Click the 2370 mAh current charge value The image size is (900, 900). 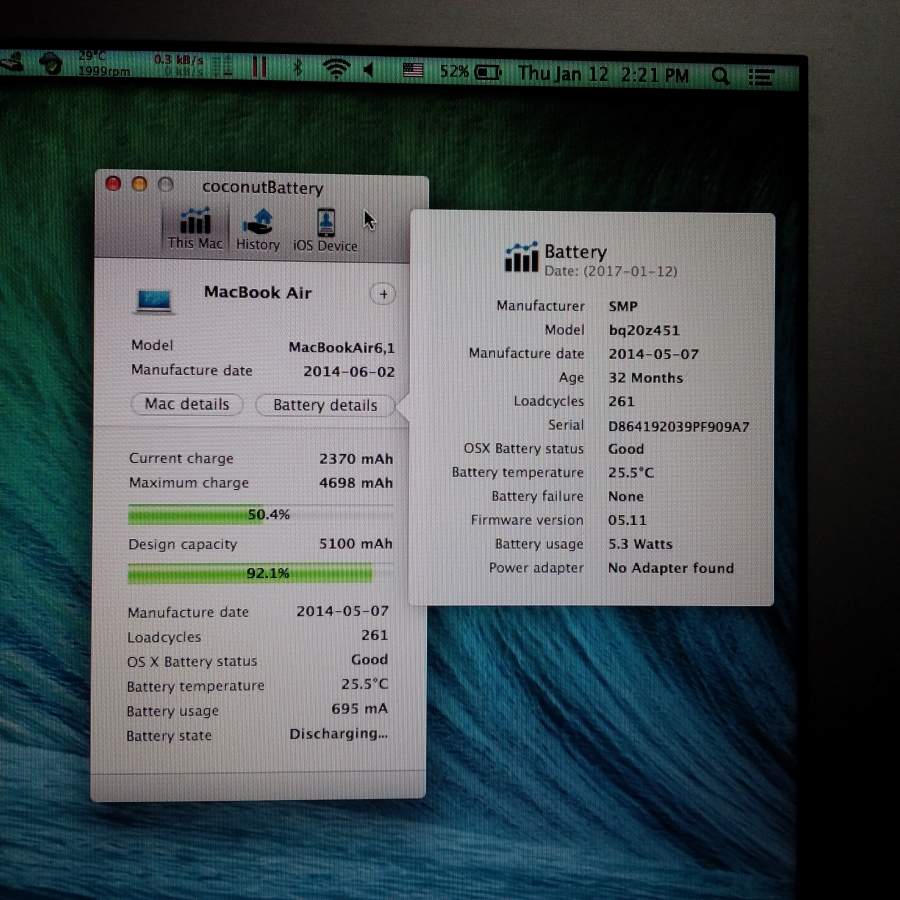pyautogui.click(x=356, y=459)
